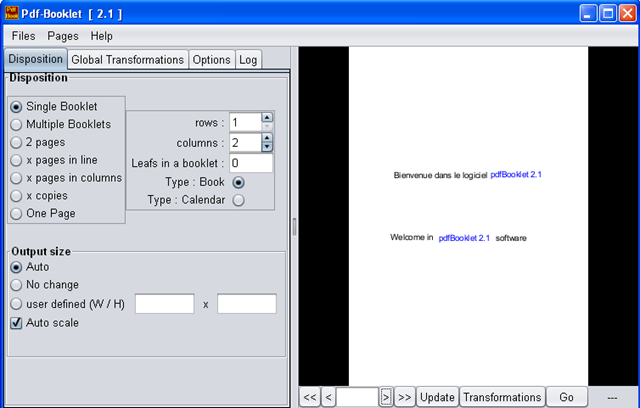Screen dimensions: 640x408
Task: Go to first preview page with << button
Action: (310, 397)
